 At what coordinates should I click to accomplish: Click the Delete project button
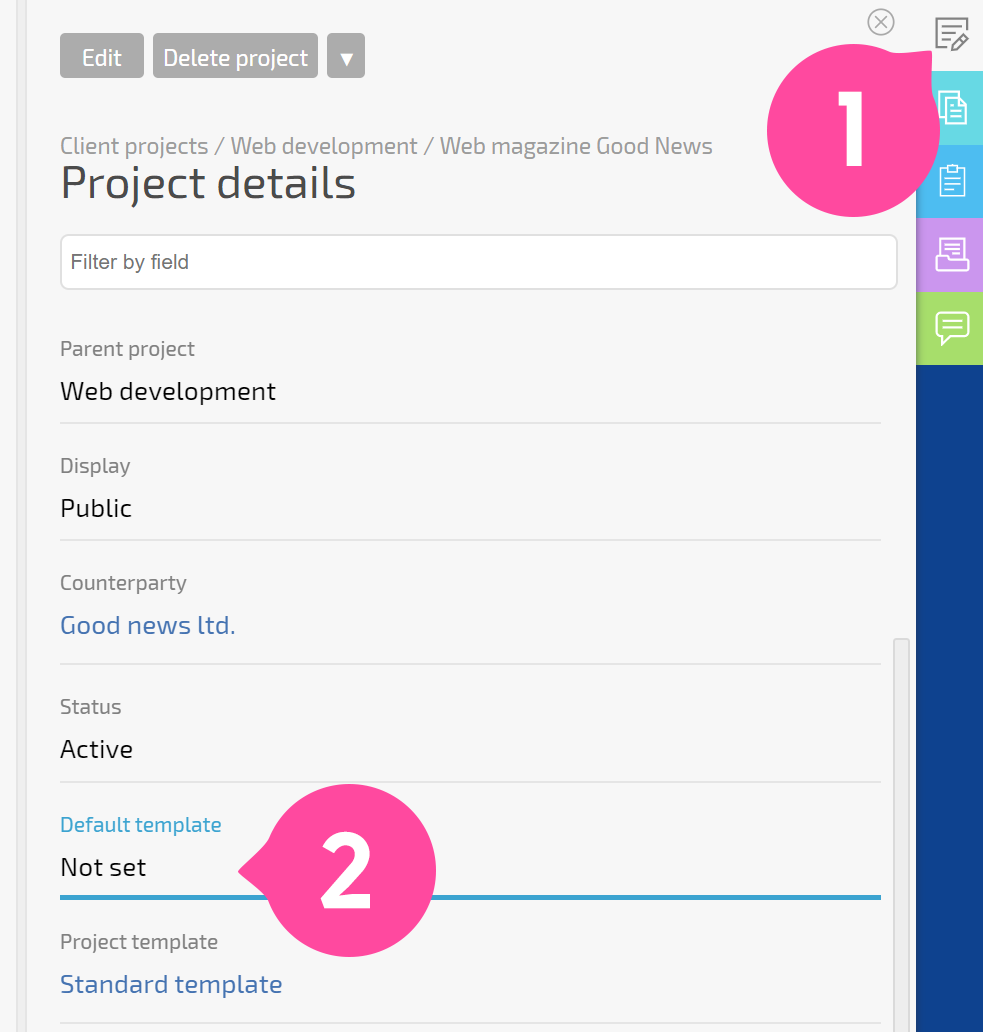(236, 56)
